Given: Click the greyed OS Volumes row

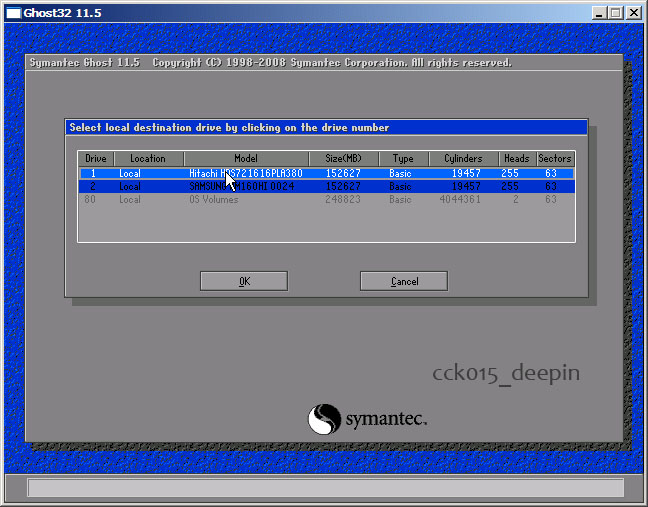Looking at the screenshot, I should (326, 200).
